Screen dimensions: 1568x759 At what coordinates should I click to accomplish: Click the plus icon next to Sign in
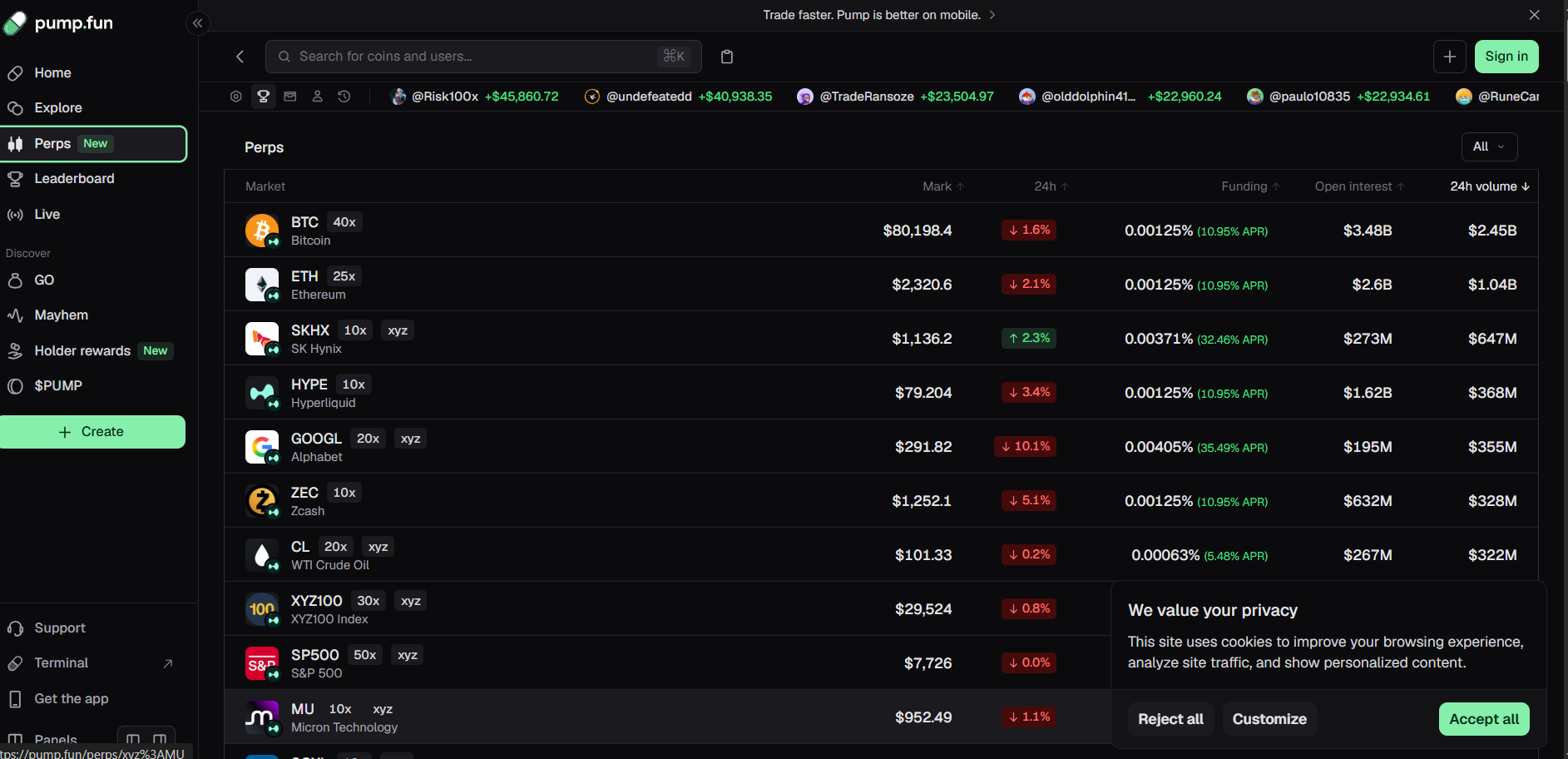(1449, 57)
